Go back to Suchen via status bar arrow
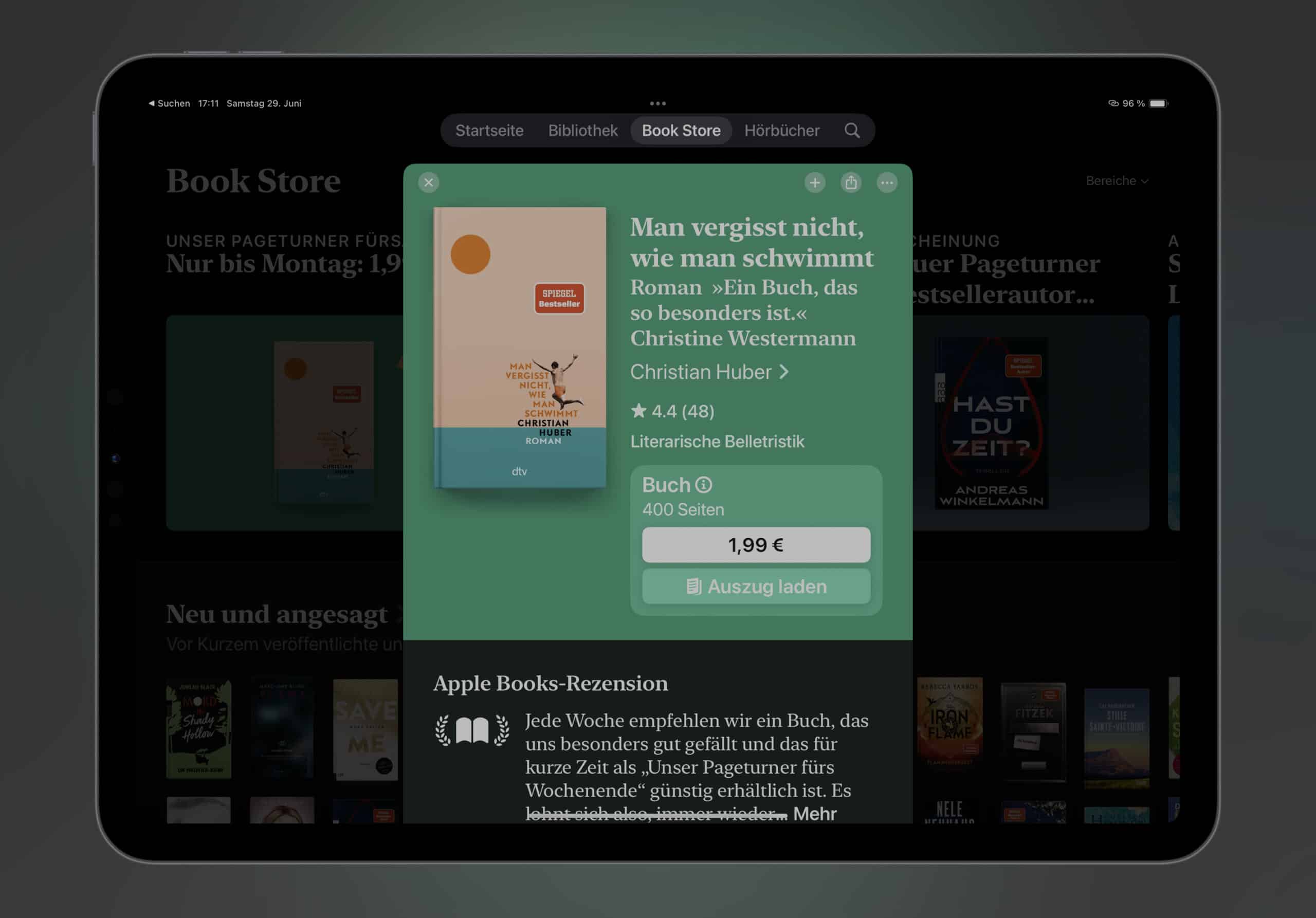The width and height of the screenshot is (1316, 918). tap(169, 104)
